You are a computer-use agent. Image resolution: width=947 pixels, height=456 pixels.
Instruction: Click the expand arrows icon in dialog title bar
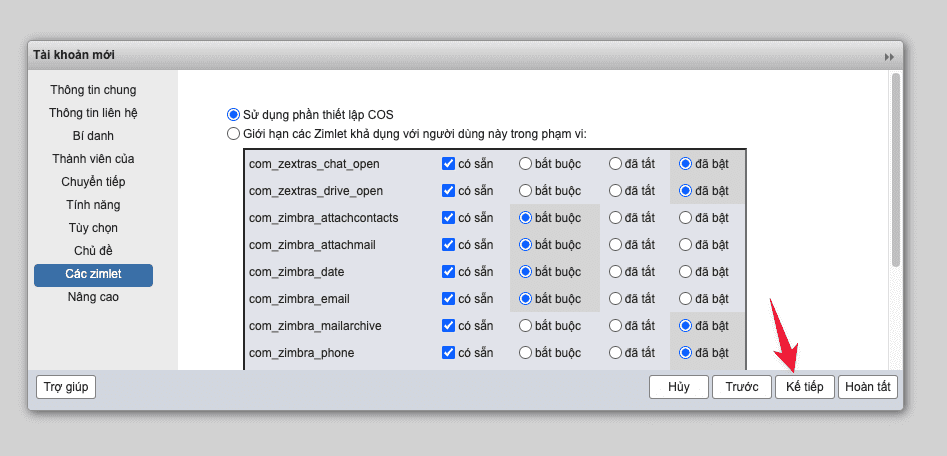point(888,57)
